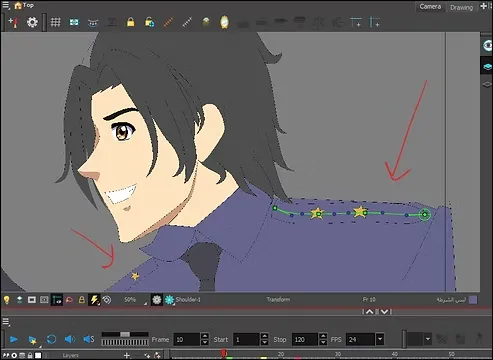493x360 pixels.
Task: Click the curve deformer smile-shaped icon
Action: pyautogui.click(x=93, y=23)
